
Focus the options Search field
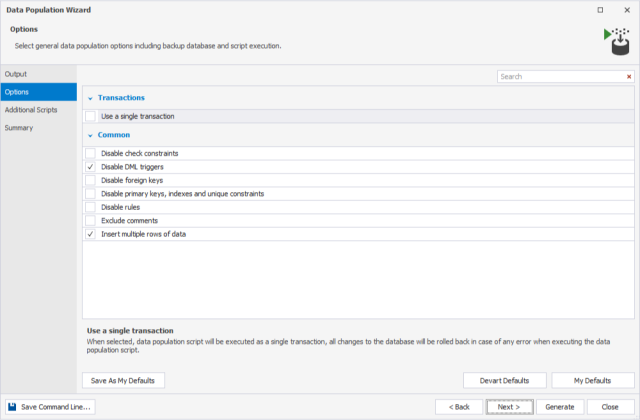tap(560, 76)
